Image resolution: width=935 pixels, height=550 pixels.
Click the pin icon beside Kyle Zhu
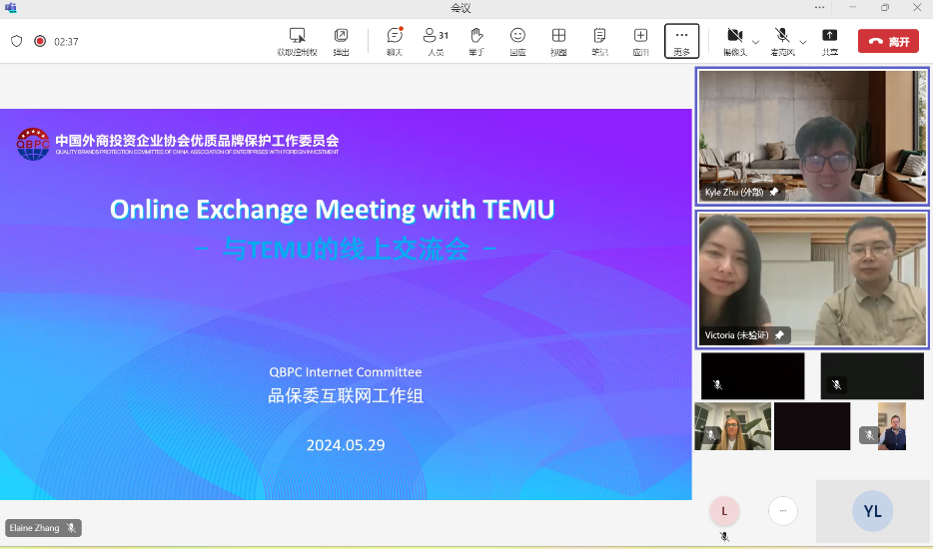pyautogui.click(x=774, y=192)
